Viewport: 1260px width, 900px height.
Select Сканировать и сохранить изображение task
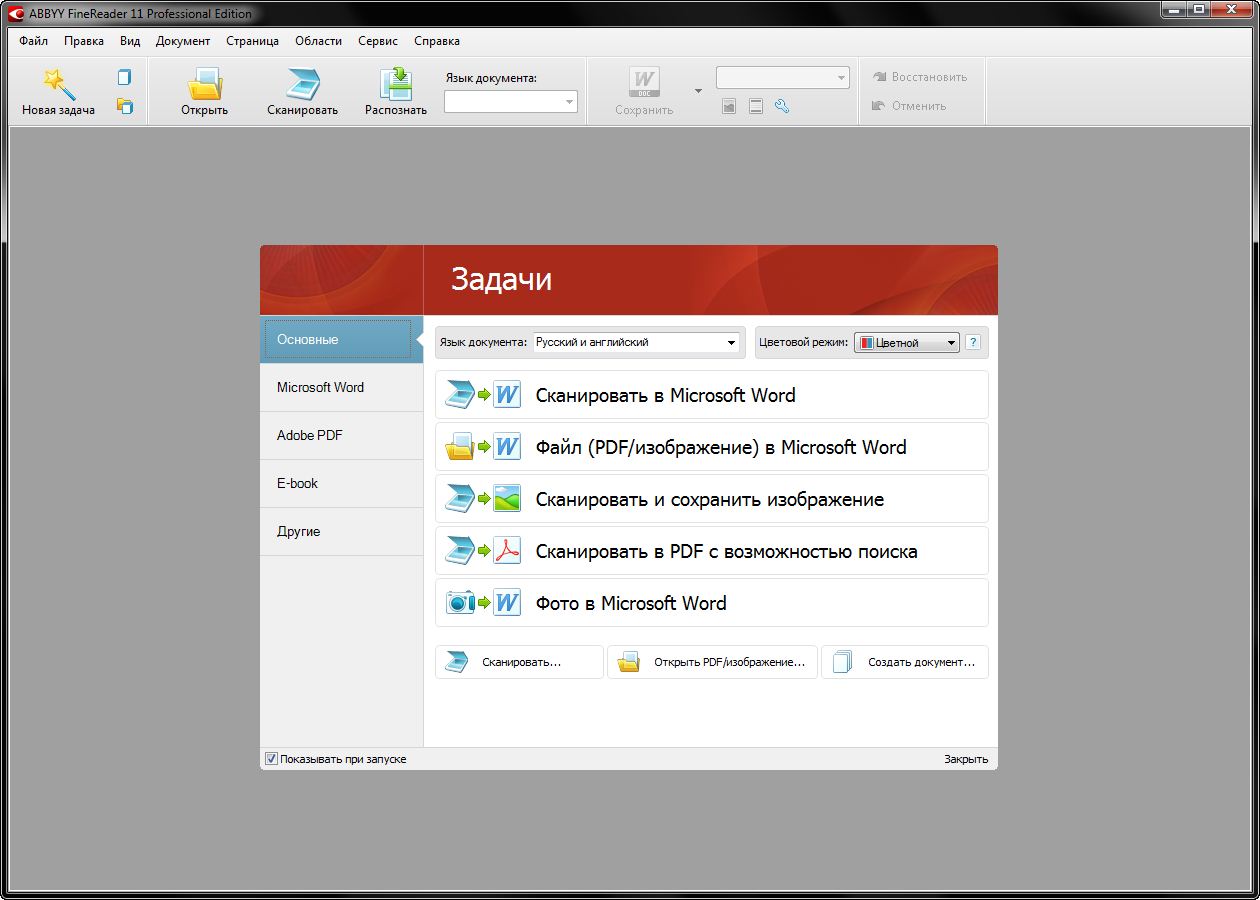[711, 499]
